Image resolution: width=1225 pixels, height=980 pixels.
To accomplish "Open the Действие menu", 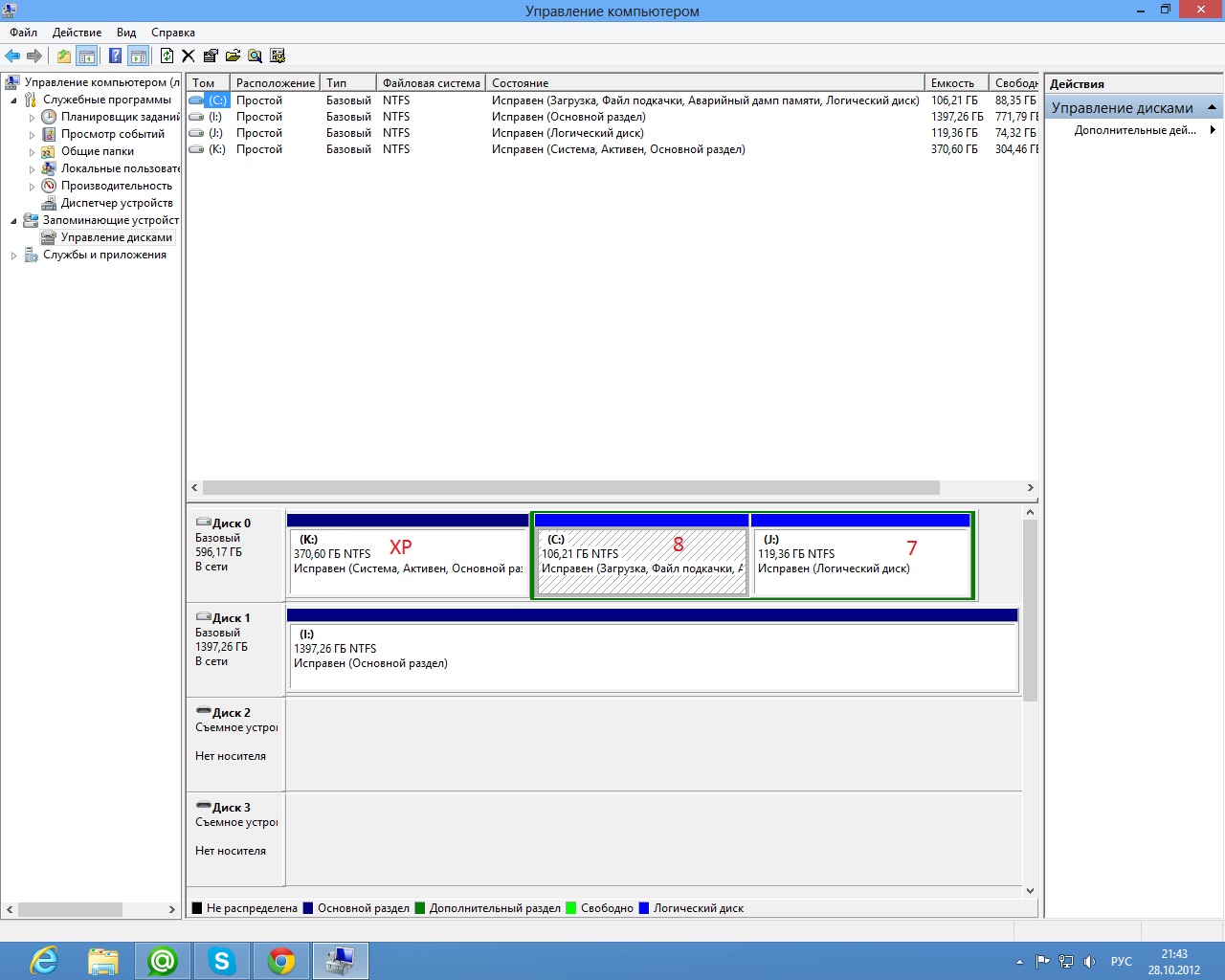I will pos(77,33).
